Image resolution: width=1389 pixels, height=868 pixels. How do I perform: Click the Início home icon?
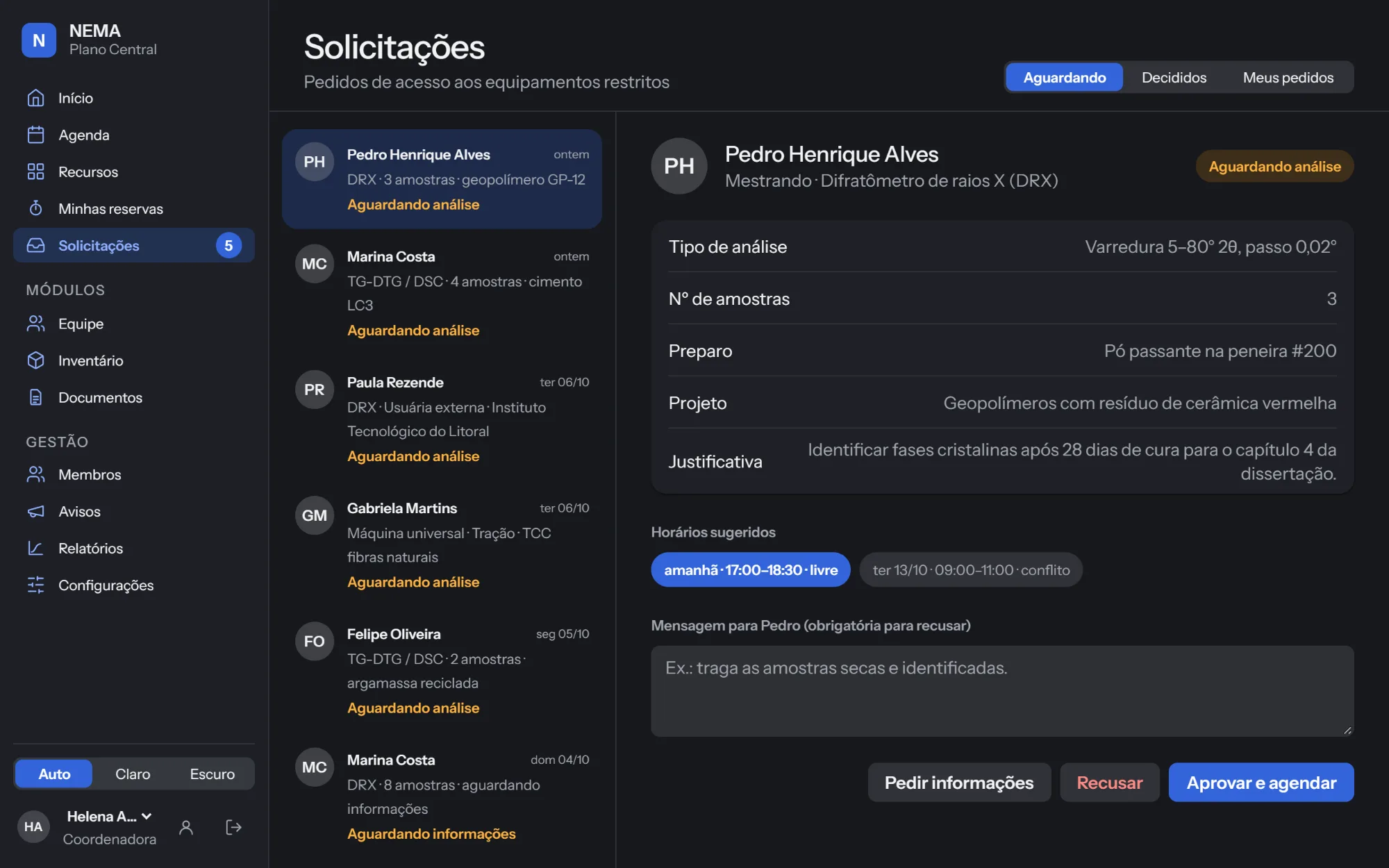[35, 98]
